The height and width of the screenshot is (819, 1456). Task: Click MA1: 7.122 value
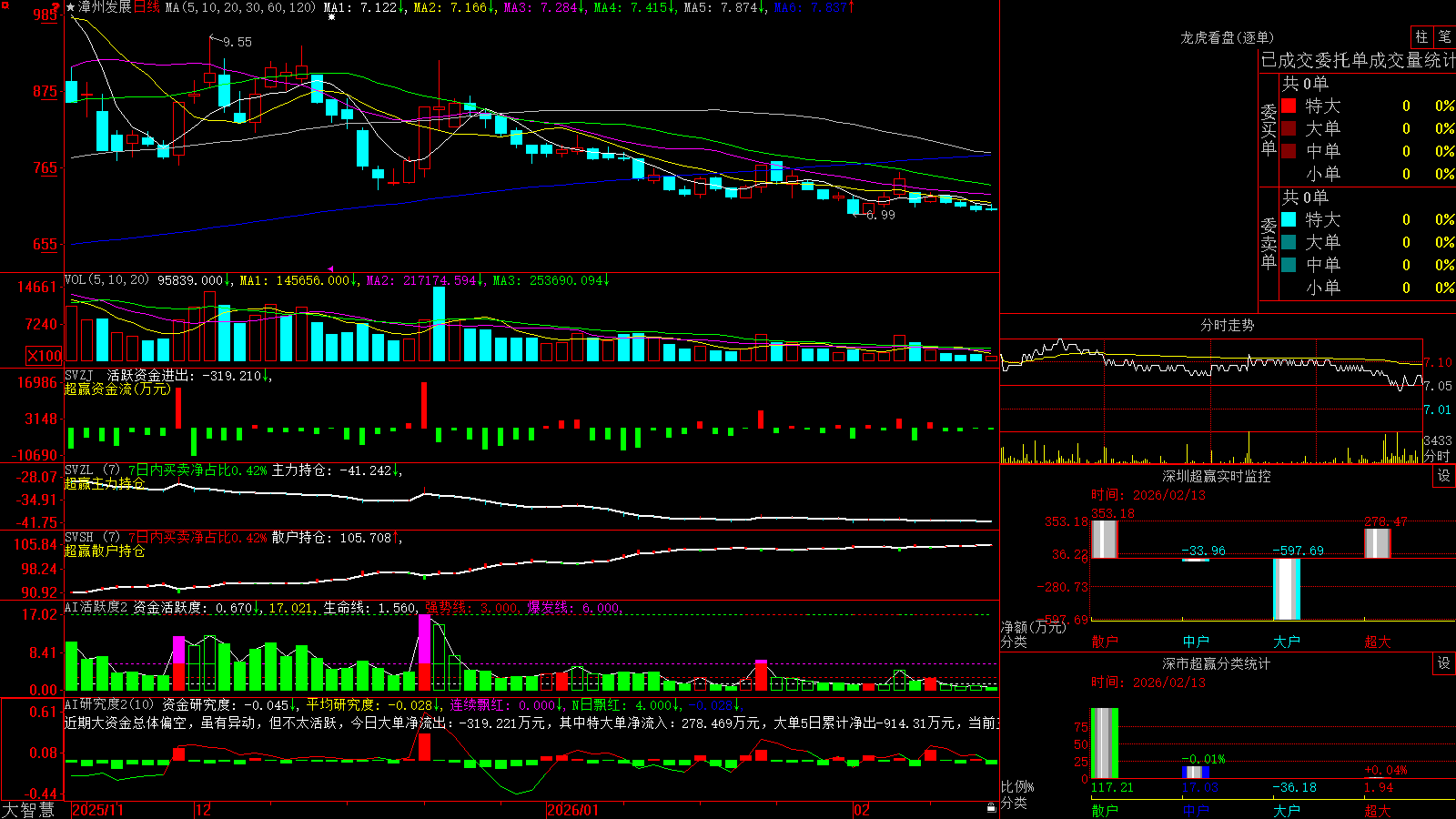point(364,7)
